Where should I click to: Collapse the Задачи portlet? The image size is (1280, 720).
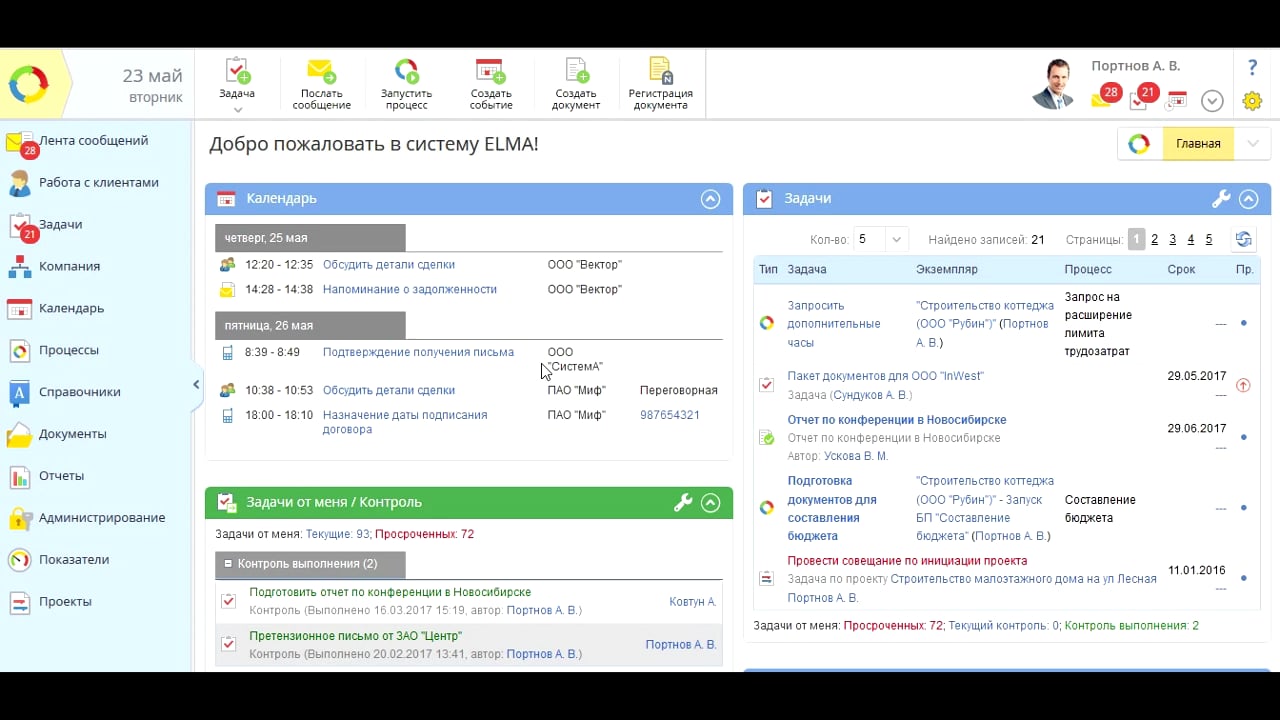[x=1248, y=199]
